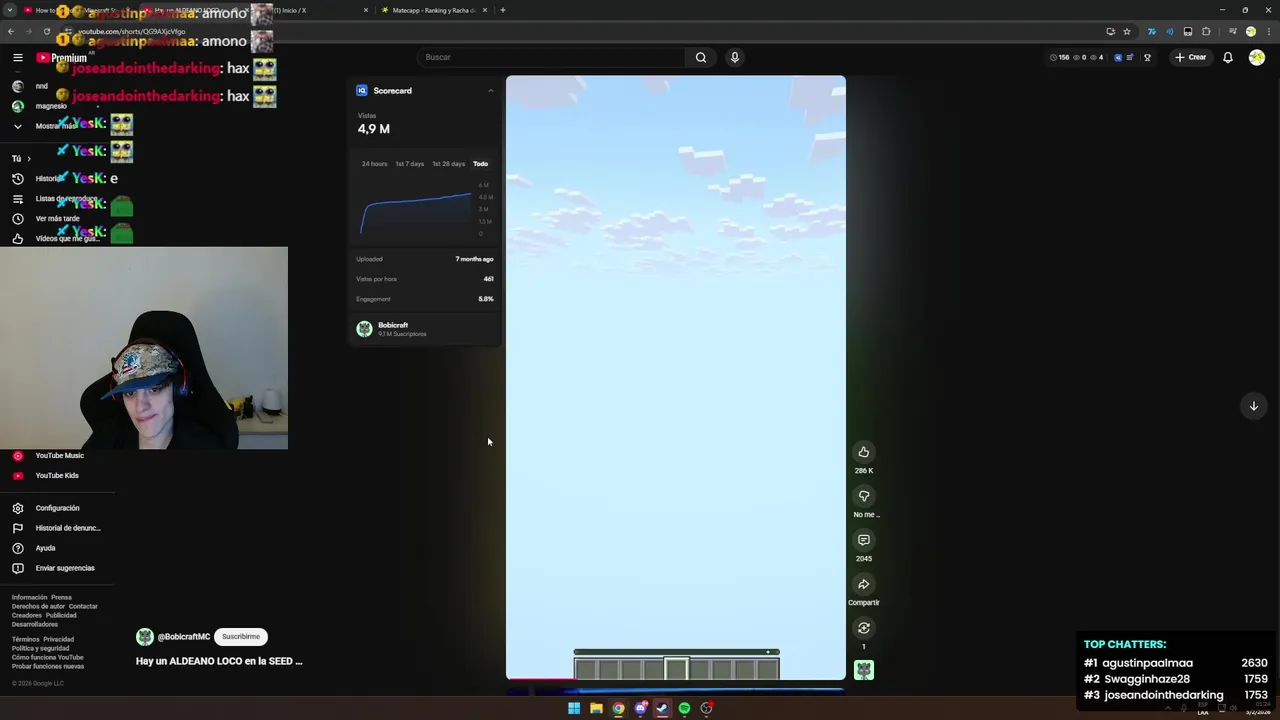Open the Configuración gear in sidebar
This screenshot has width=1280, height=720.
[x=55, y=508]
